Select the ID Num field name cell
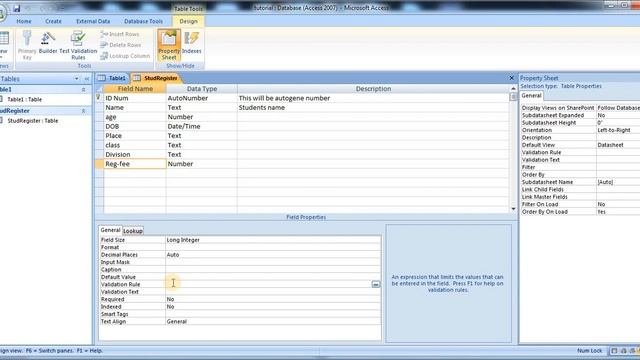 (x=135, y=98)
